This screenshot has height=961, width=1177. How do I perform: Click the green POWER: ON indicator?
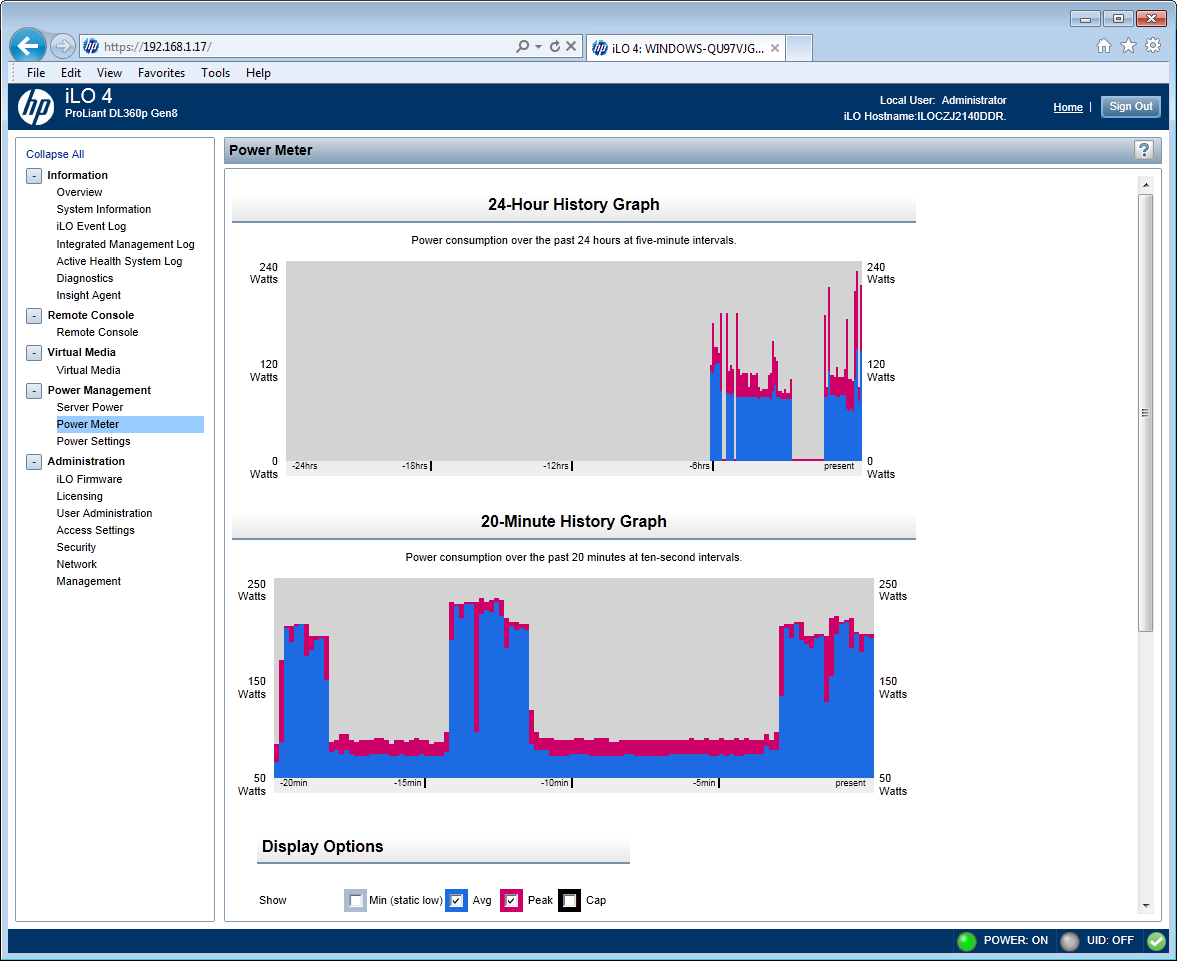click(967, 941)
